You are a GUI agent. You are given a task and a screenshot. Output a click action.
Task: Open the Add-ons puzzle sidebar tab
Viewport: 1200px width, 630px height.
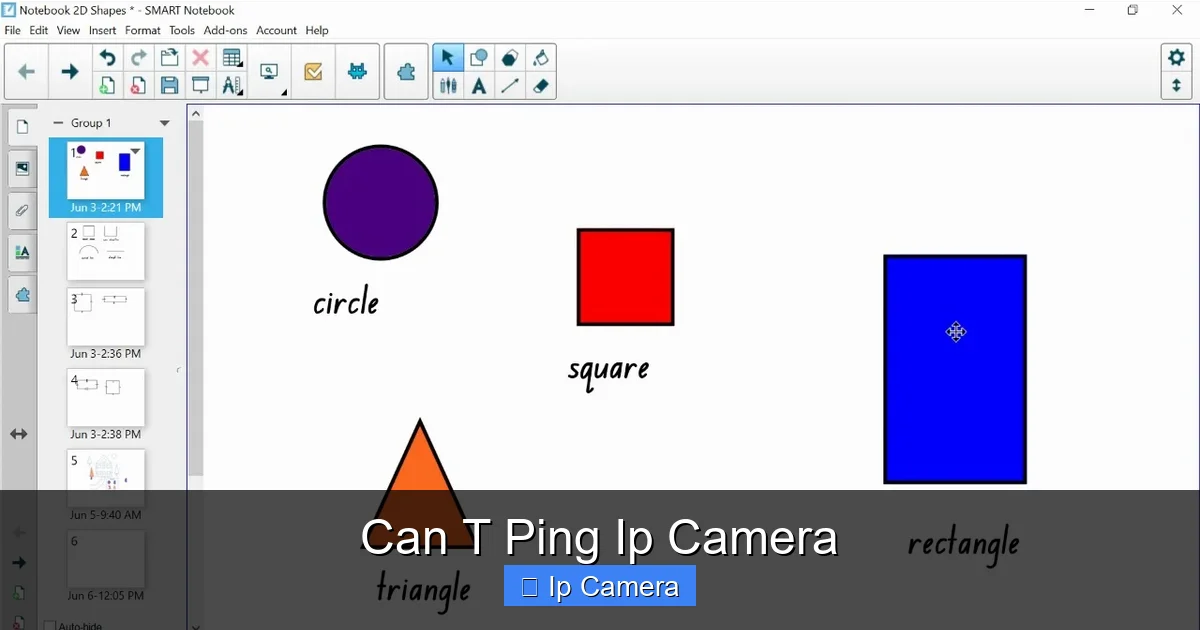tap(23, 295)
